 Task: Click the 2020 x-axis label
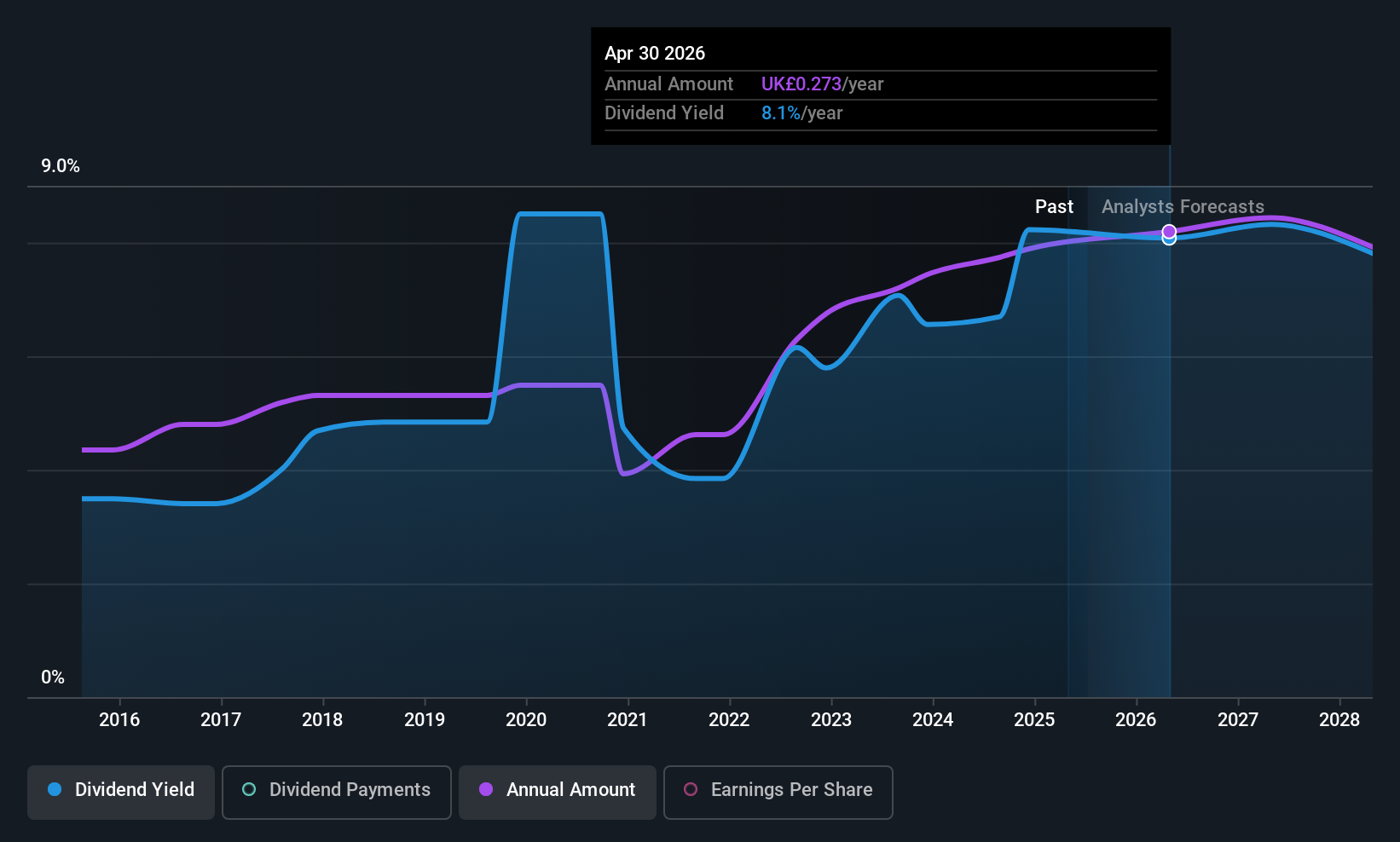pyautogui.click(x=526, y=719)
